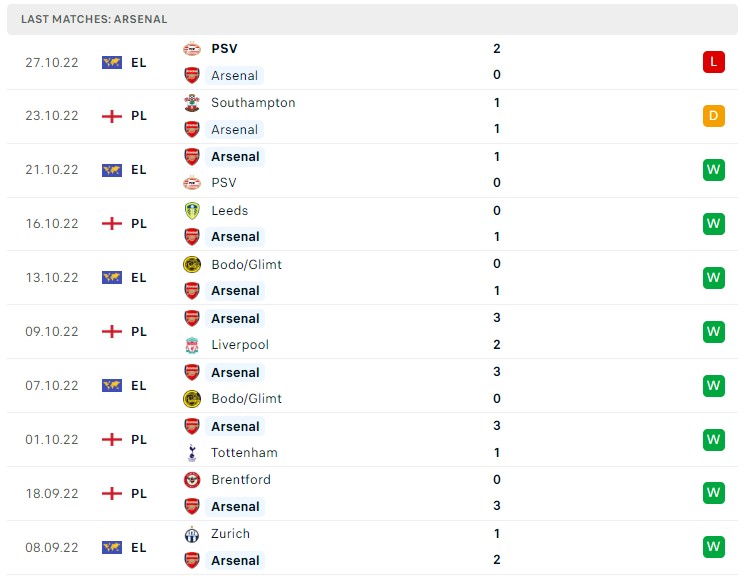Click the PL label for 01.10.22 match

coord(139,440)
